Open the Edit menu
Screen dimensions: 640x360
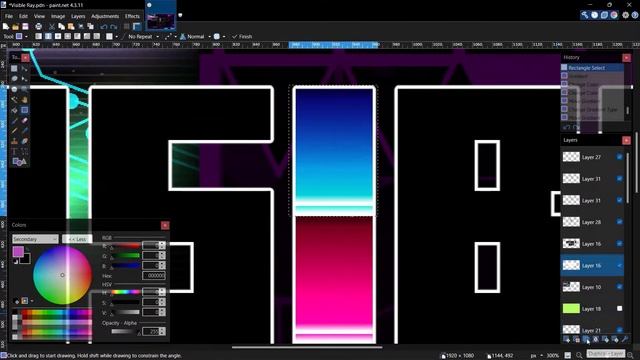(23, 16)
